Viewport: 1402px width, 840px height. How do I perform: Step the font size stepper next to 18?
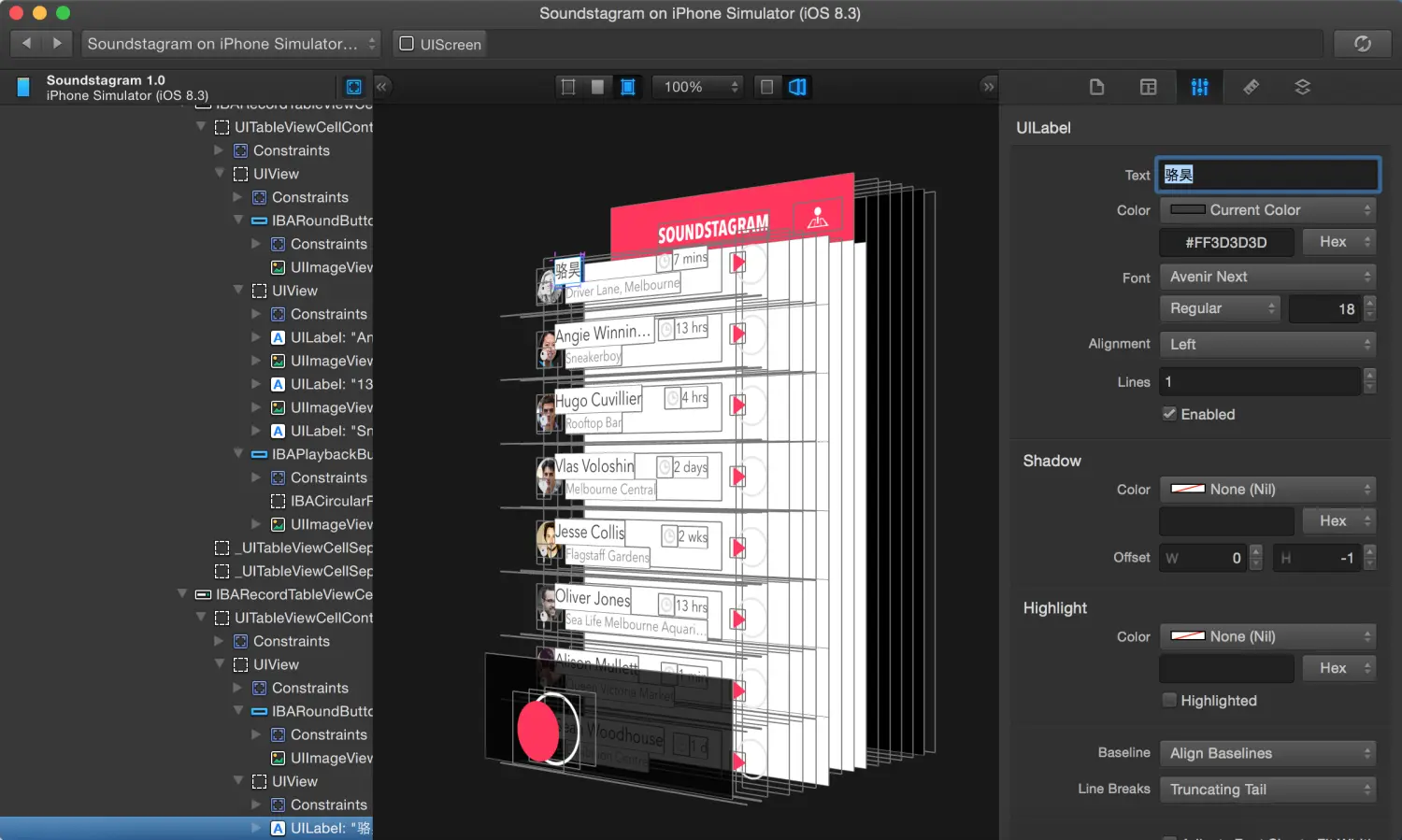pyautogui.click(x=1370, y=308)
